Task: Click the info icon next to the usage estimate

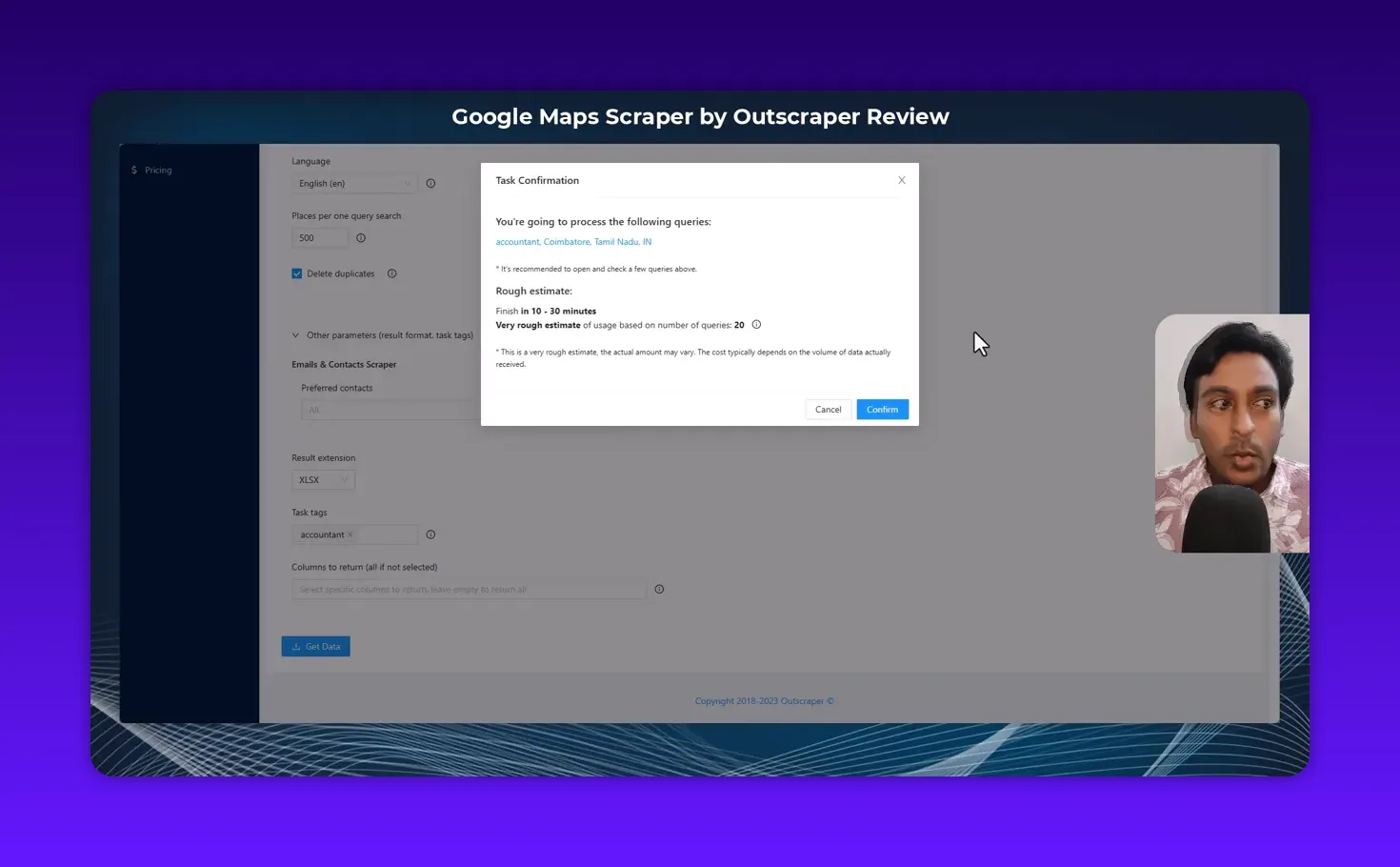Action: point(755,325)
